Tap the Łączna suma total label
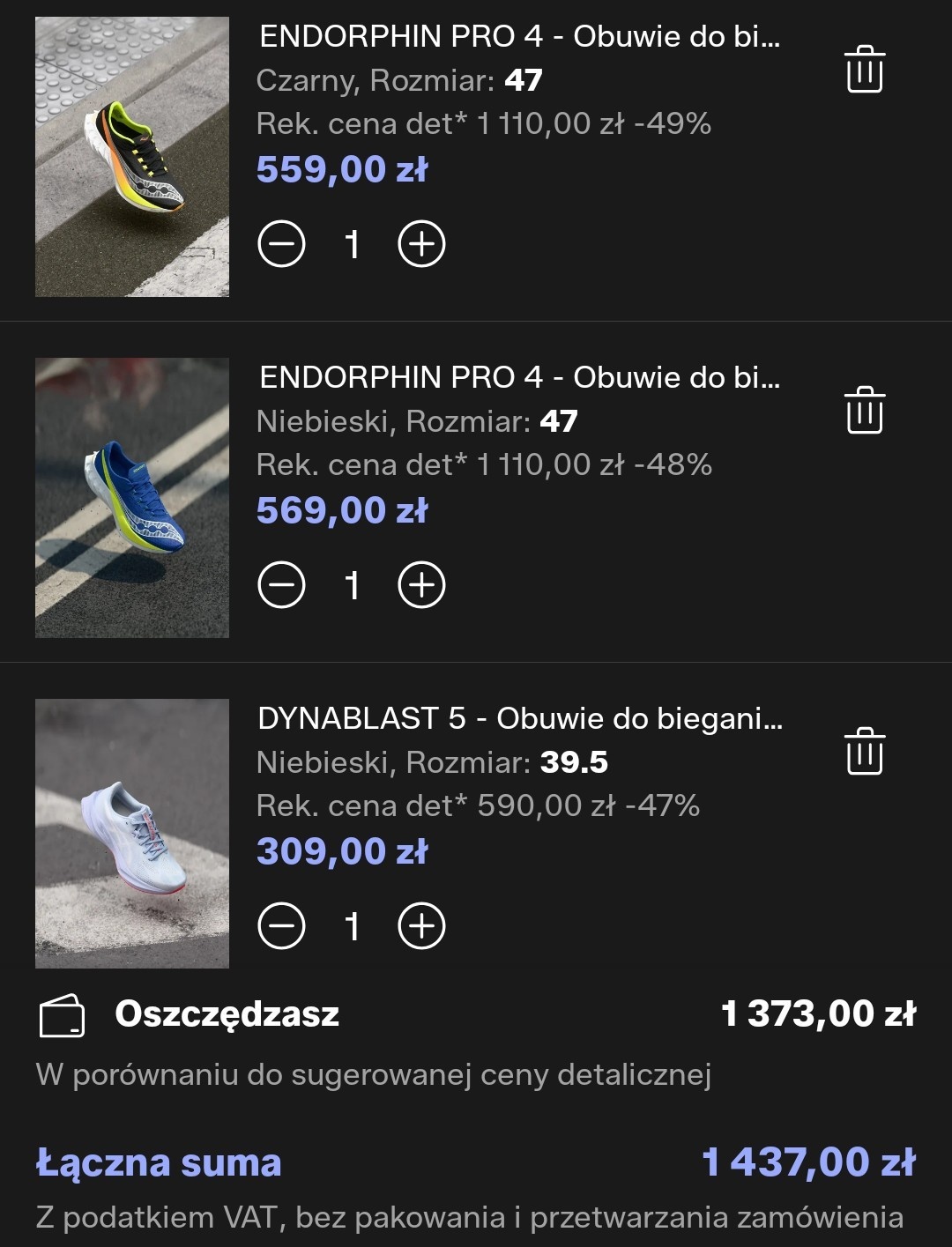 click(x=159, y=1163)
